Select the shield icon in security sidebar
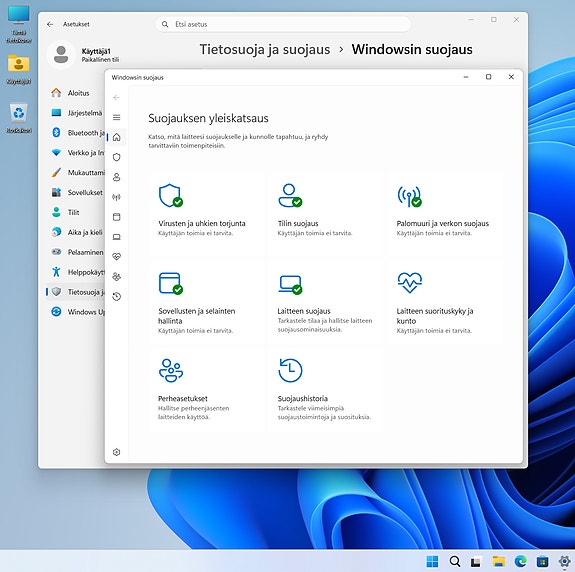This screenshot has width=575, height=572. coord(117,157)
